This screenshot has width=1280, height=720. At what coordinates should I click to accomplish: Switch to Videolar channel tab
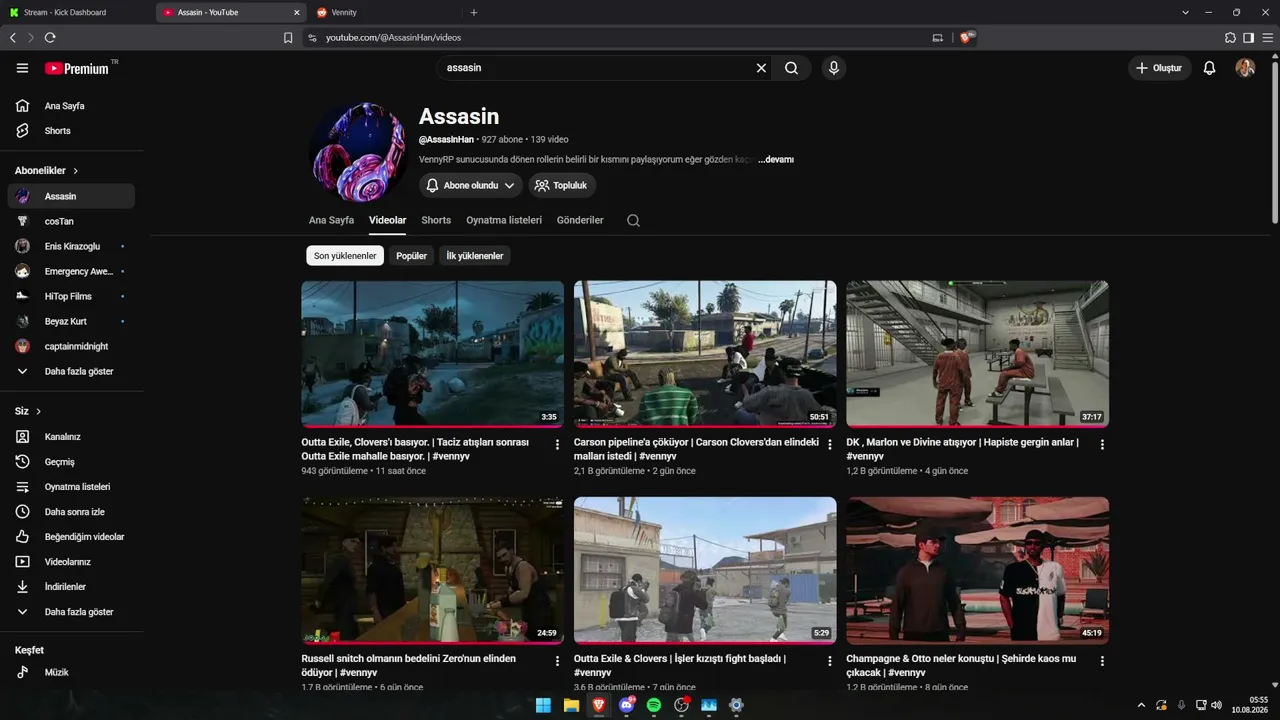(388, 220)
